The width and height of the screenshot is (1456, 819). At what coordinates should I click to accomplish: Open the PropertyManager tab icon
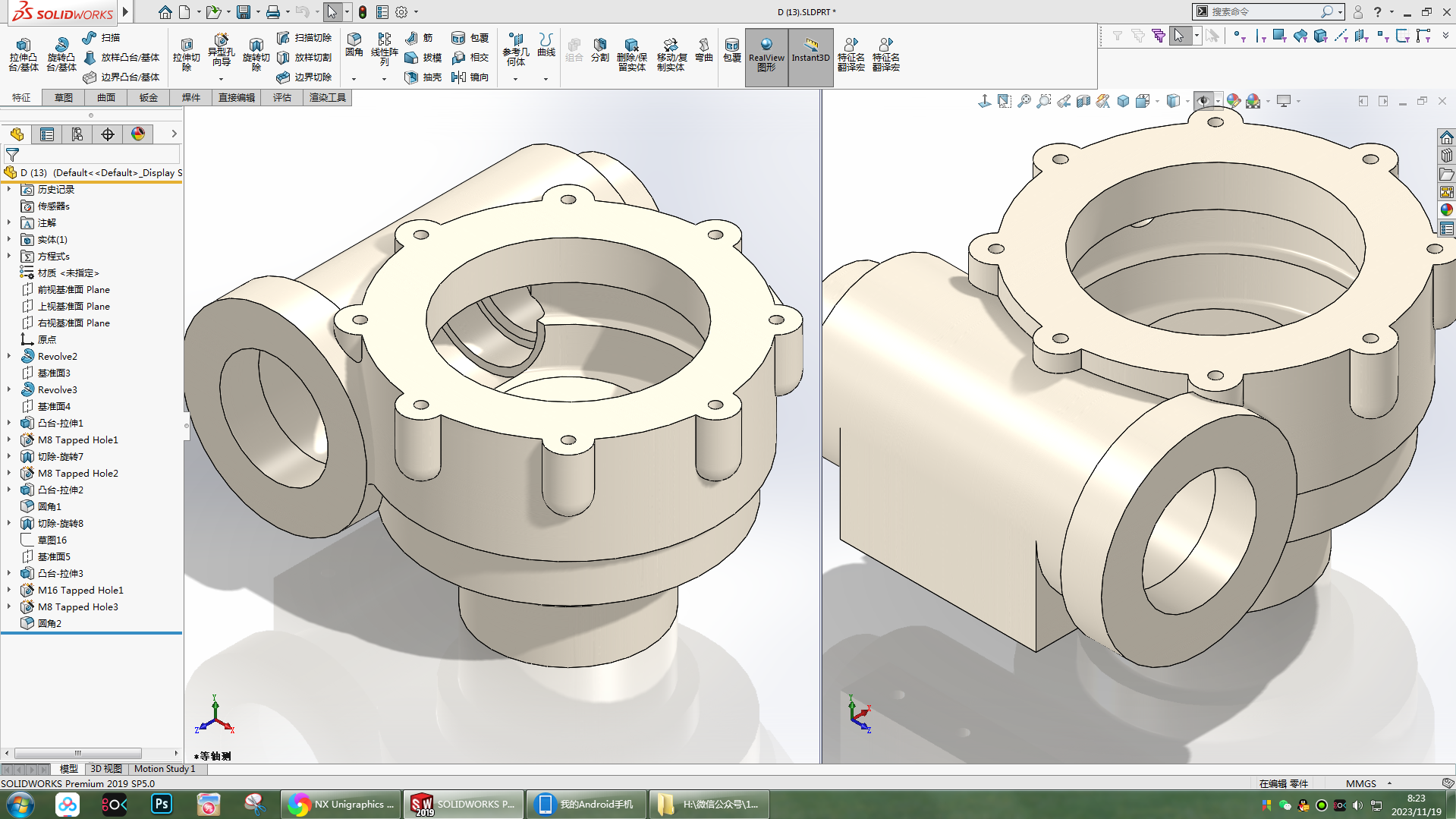(x=47, y=134)
